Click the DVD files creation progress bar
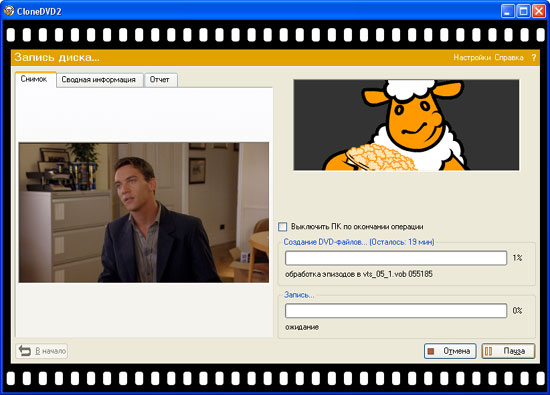Screen dimensions: 550x395 (396, 258)
